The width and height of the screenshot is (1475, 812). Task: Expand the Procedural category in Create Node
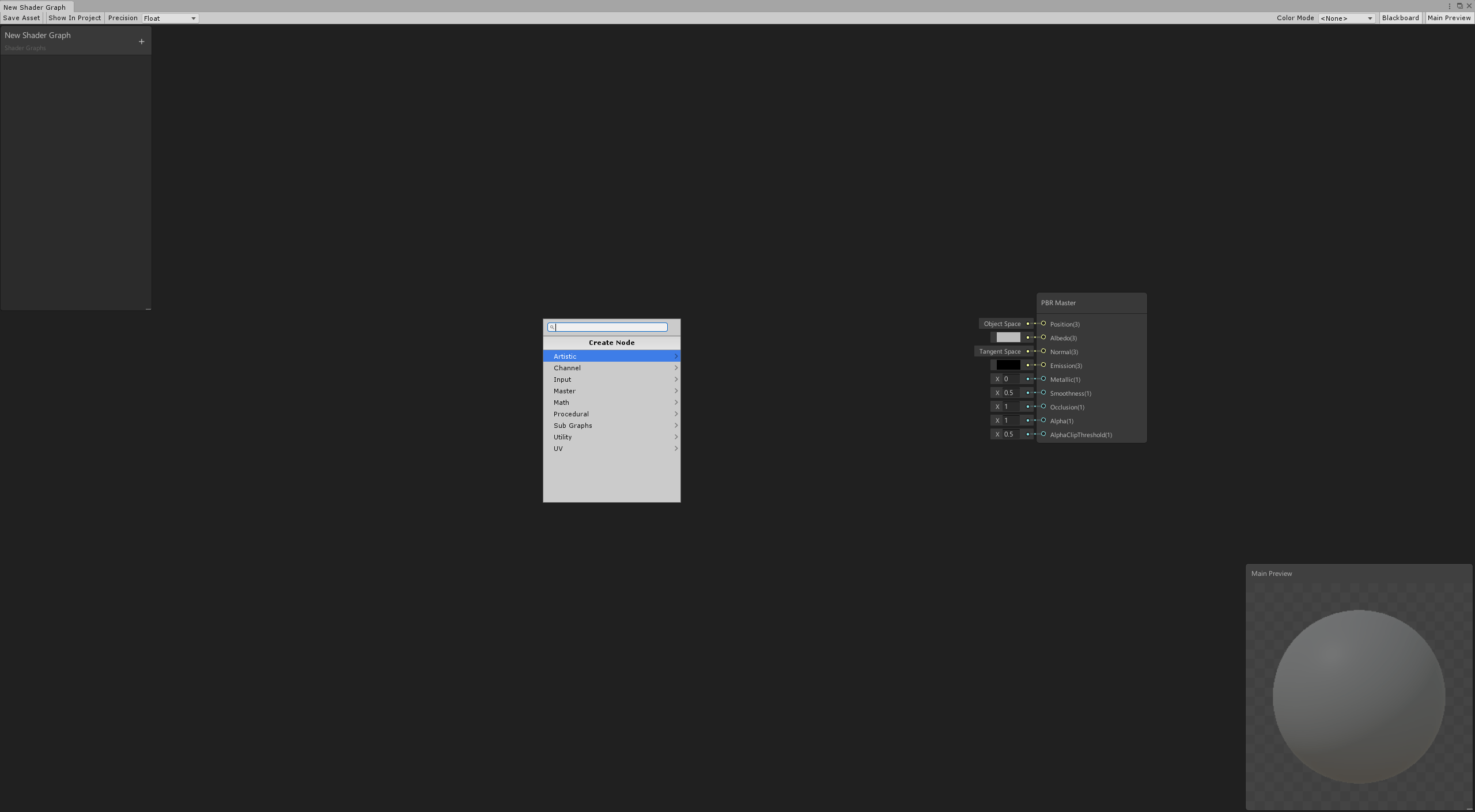tap(612, 413)
